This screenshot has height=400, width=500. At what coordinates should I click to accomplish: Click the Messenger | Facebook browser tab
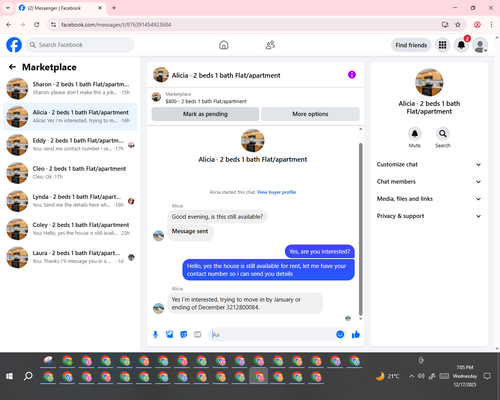(x=60, y=8)
